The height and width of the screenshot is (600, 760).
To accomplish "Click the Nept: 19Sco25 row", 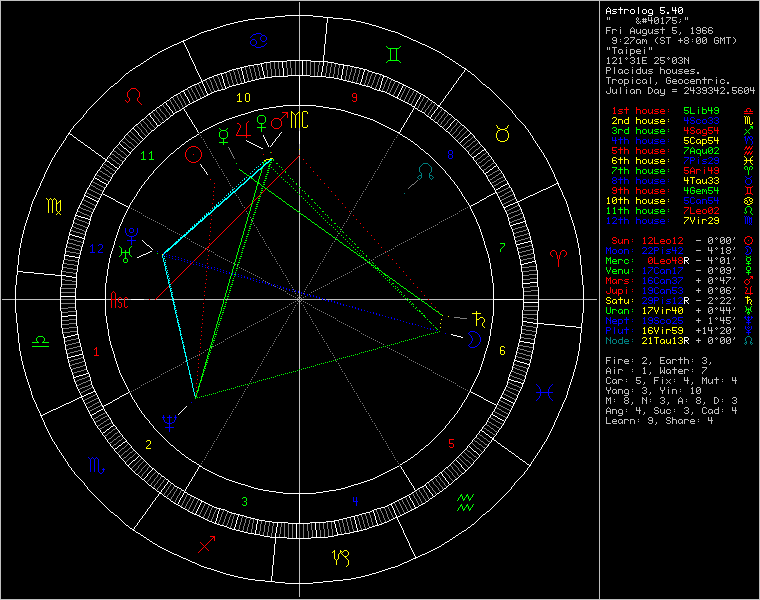I will [679, 321].
